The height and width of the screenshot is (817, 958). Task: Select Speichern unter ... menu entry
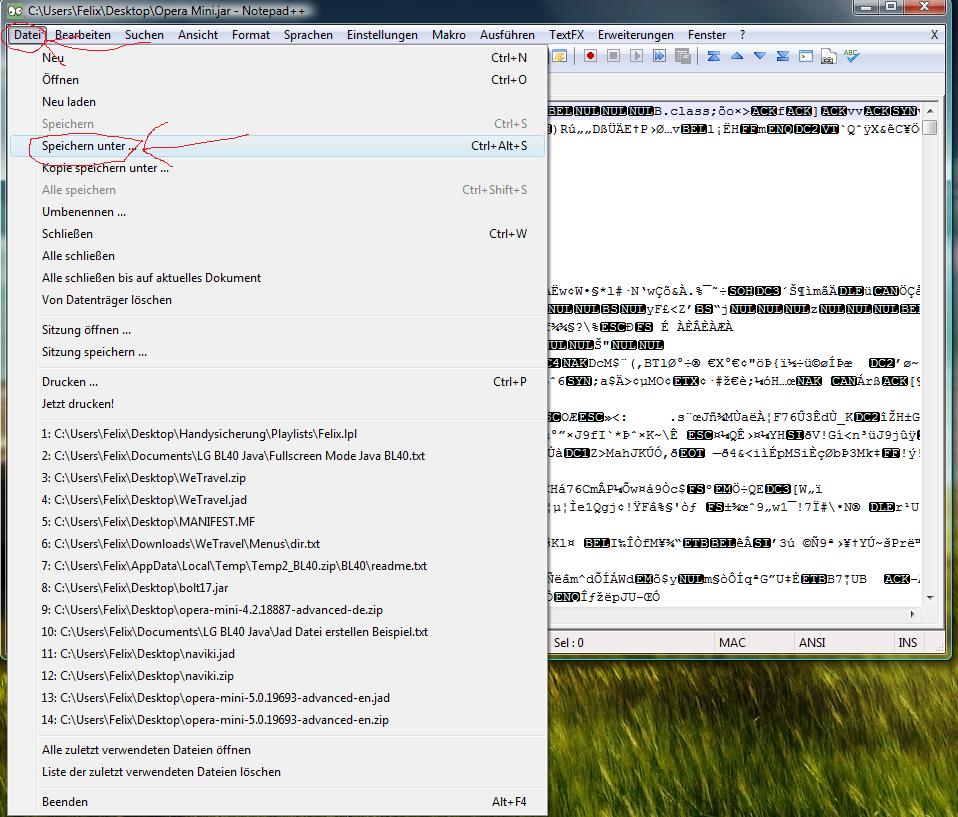(278, 145)
